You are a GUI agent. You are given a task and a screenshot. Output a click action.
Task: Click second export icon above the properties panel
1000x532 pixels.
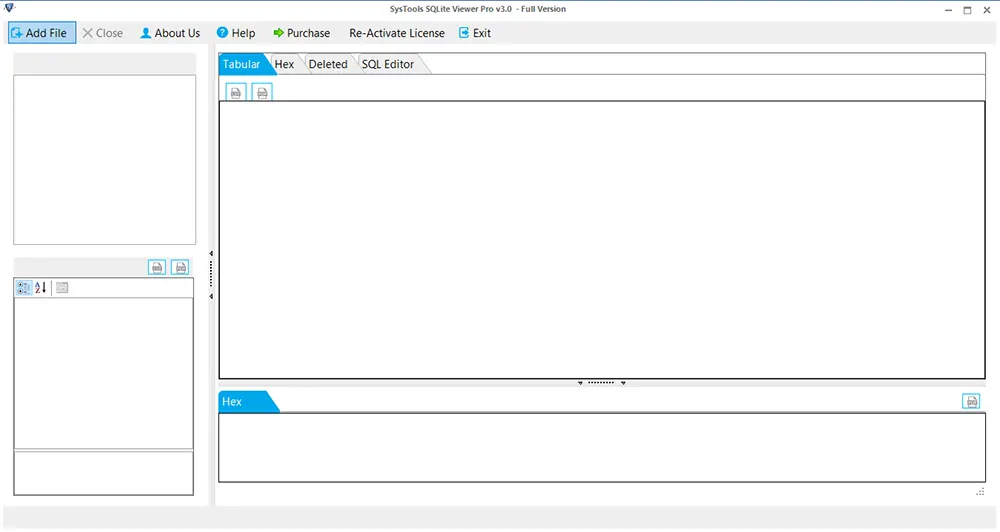coord(180,267)
